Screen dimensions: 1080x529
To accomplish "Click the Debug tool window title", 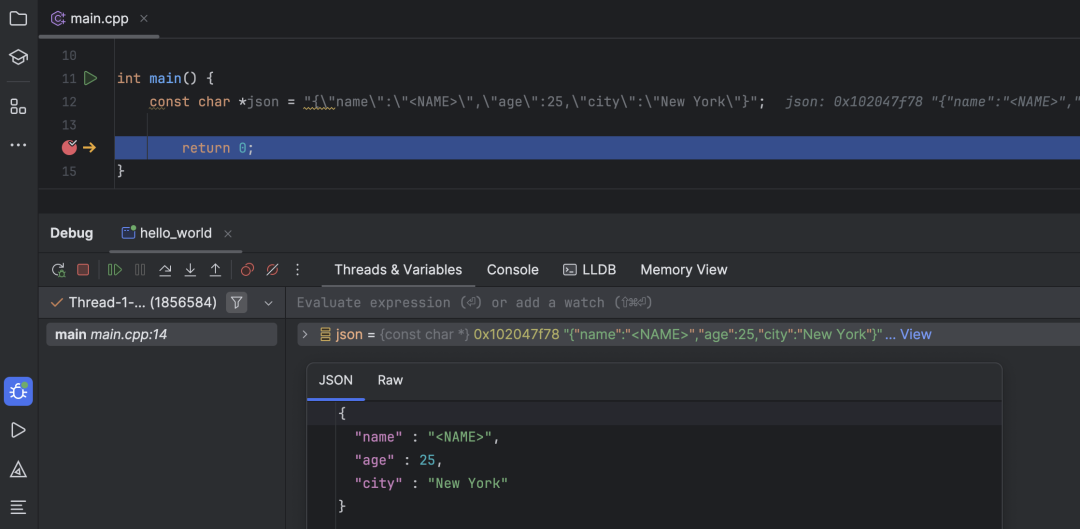I will point(72,233).
